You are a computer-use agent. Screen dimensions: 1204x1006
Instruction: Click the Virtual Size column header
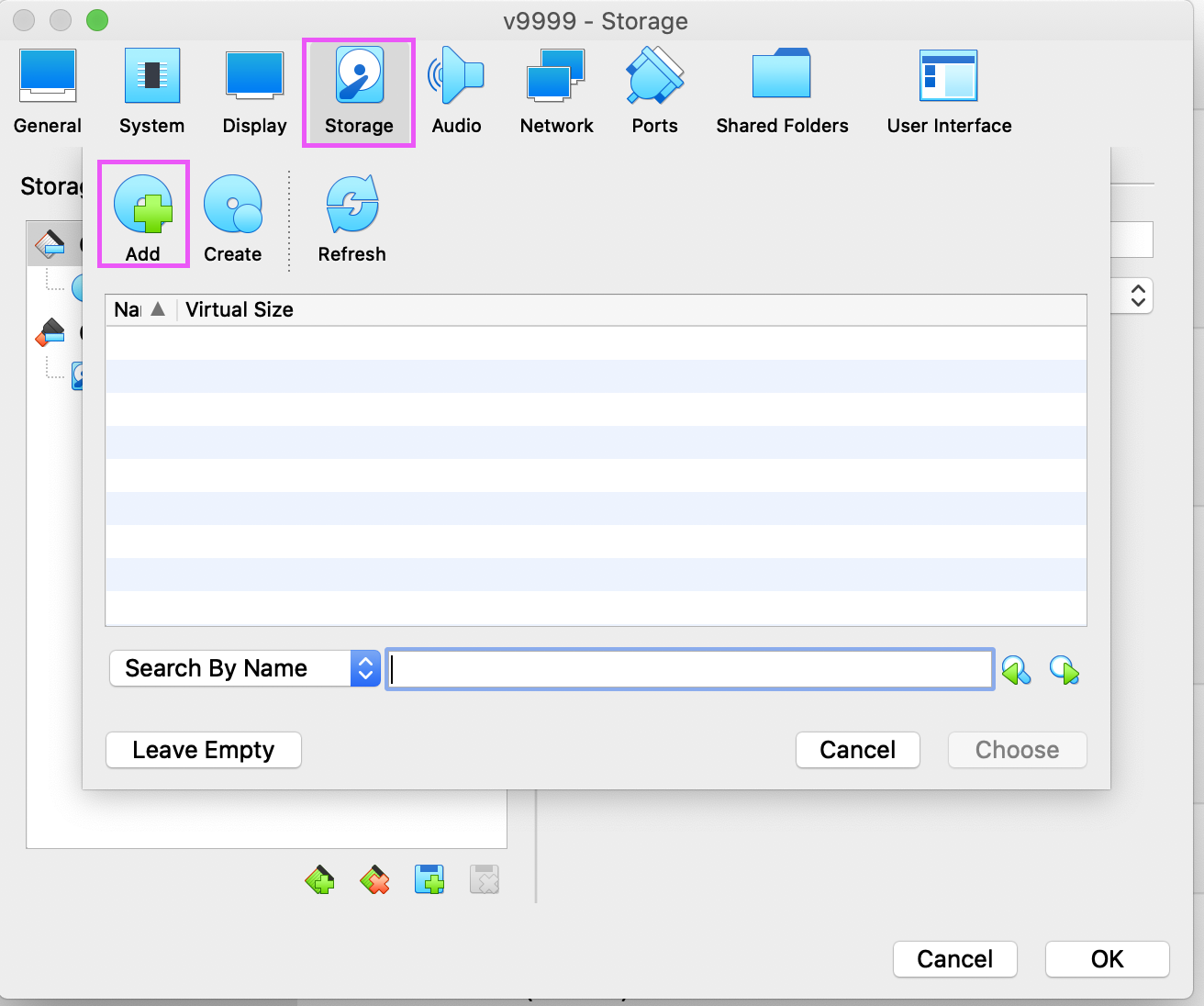coord(240,310)
